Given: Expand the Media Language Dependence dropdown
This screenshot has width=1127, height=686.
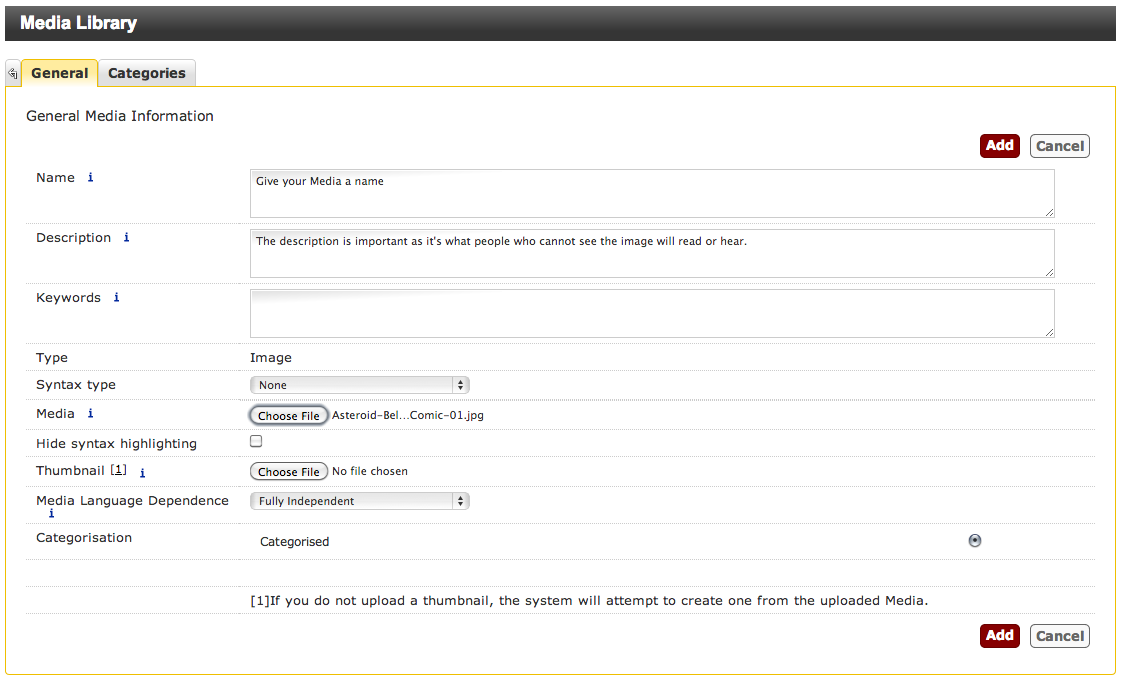Looking at the screenshot, I should point(359,501).
